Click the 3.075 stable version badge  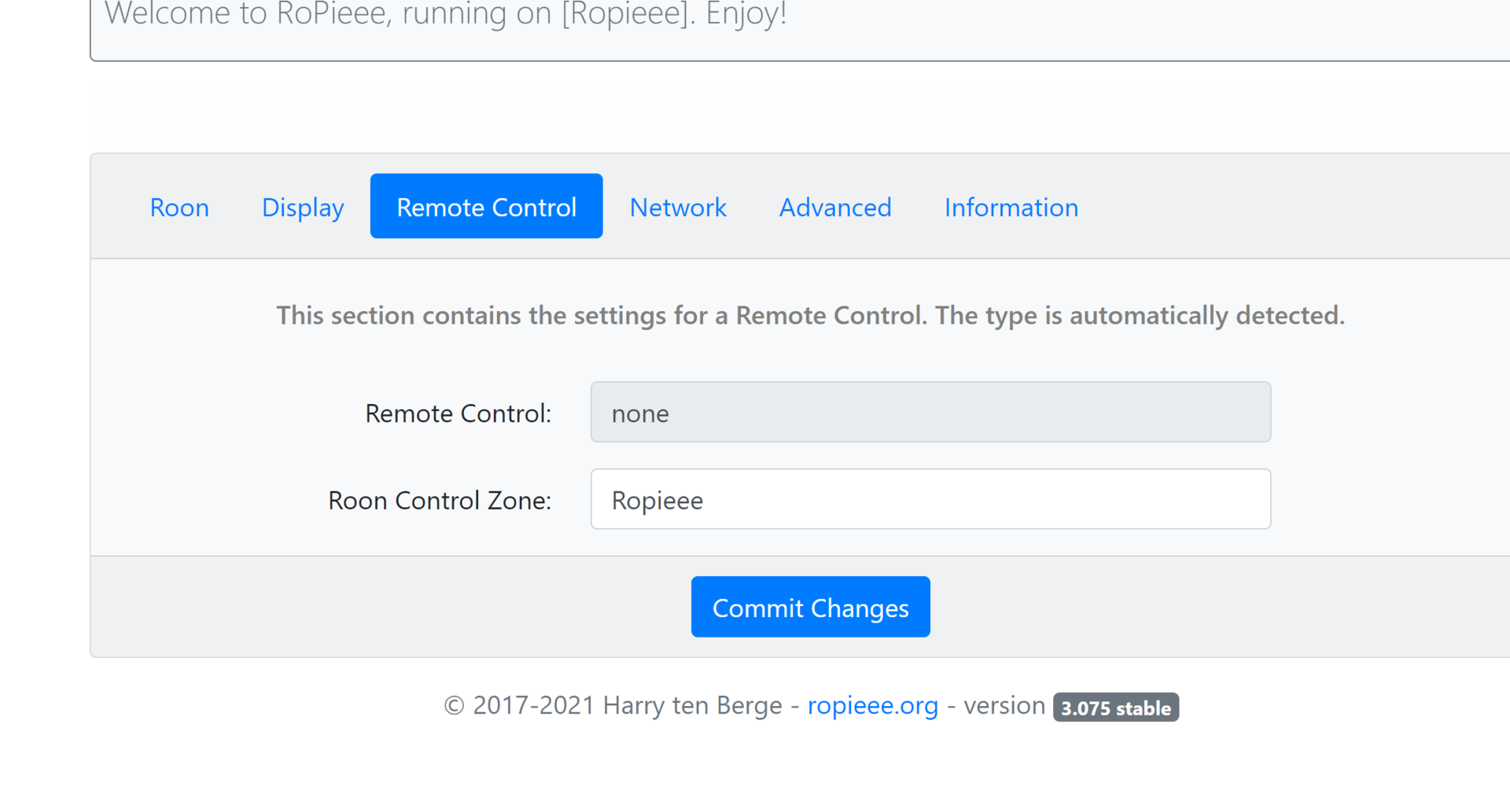pos(1115,707)
